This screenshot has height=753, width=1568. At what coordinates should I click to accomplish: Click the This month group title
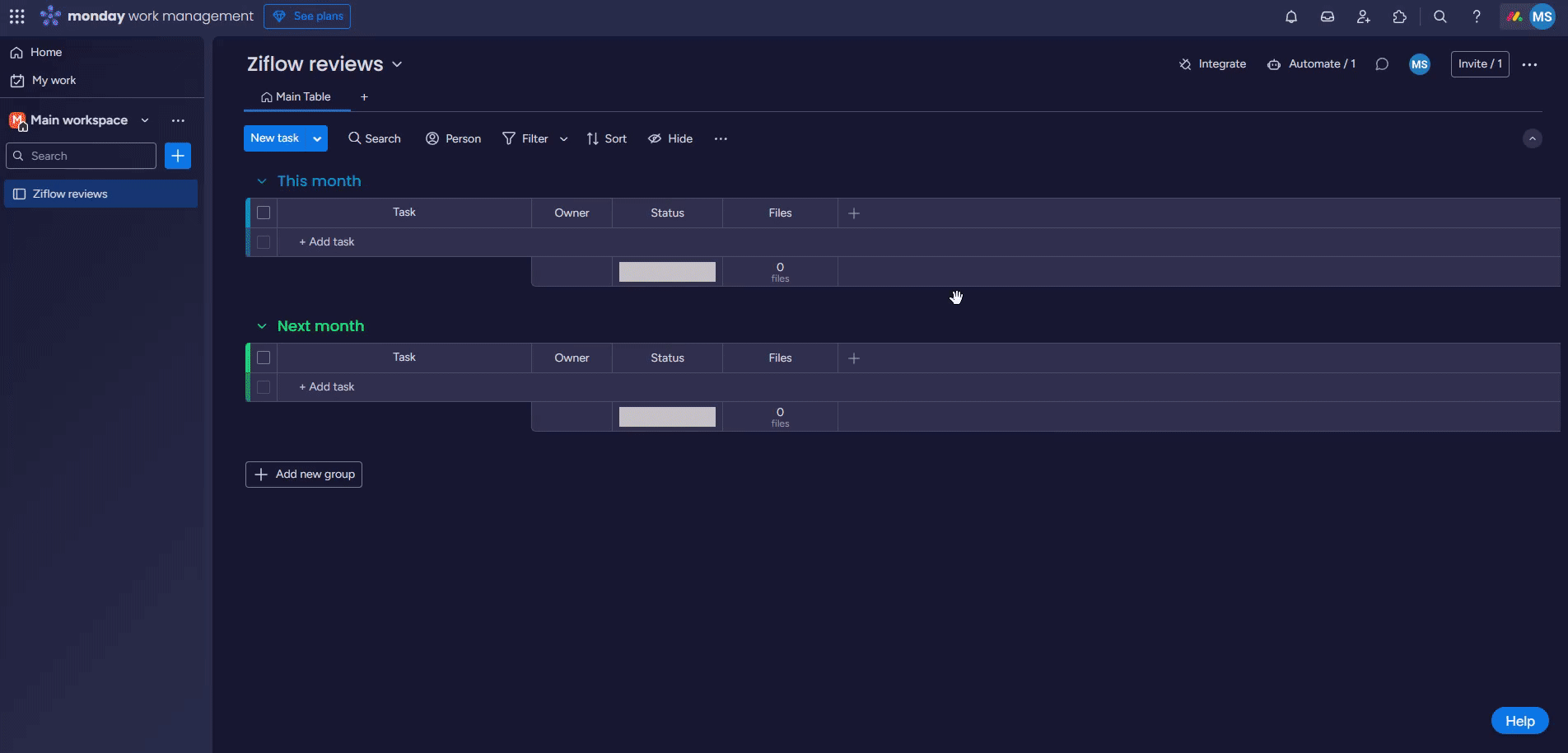[x=320, y=181]
